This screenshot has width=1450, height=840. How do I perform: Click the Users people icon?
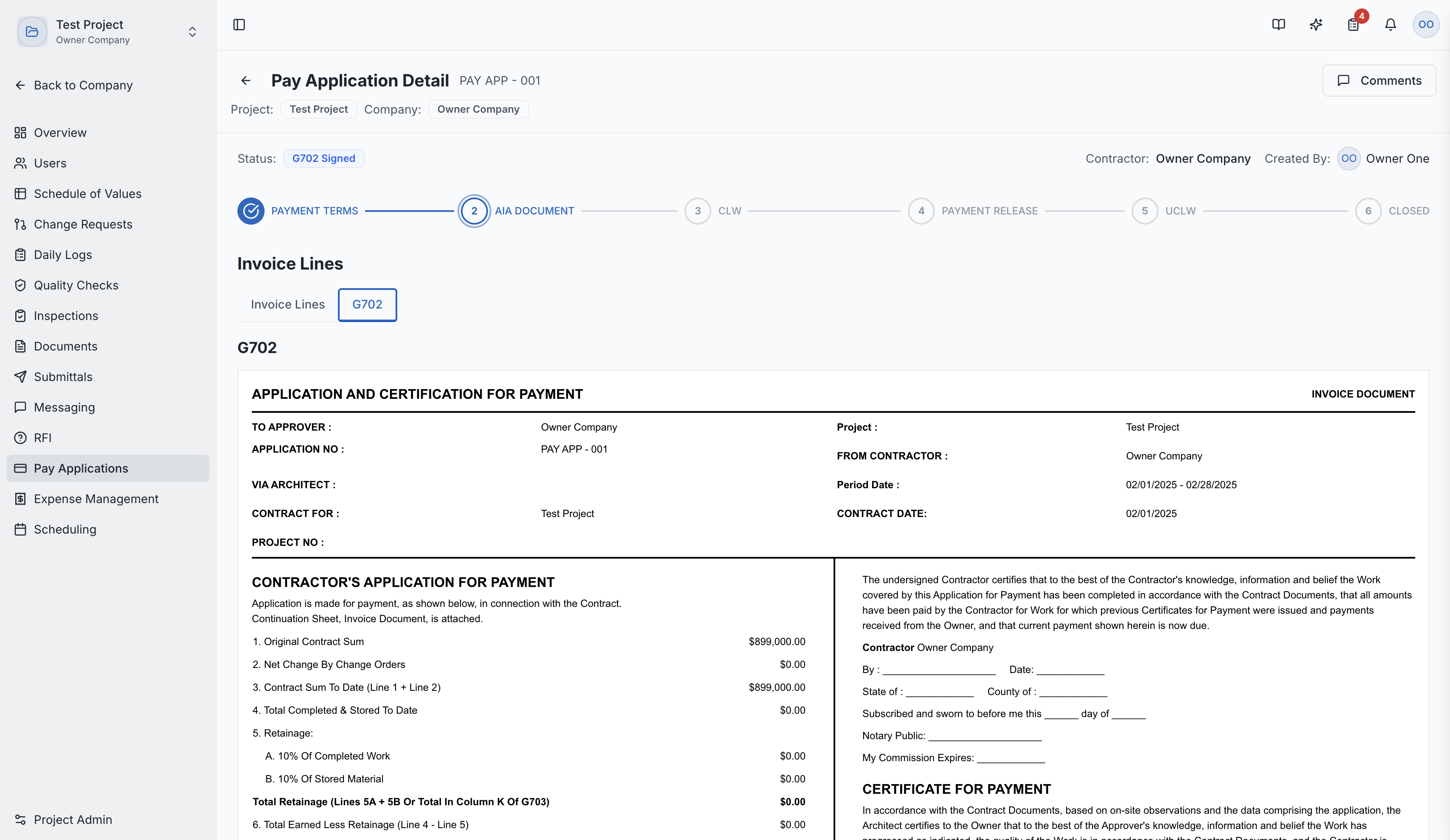[x=20, y=164]
